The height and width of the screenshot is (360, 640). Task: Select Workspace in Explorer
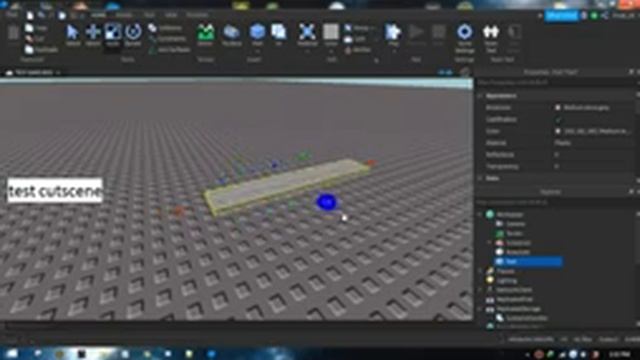510,215
